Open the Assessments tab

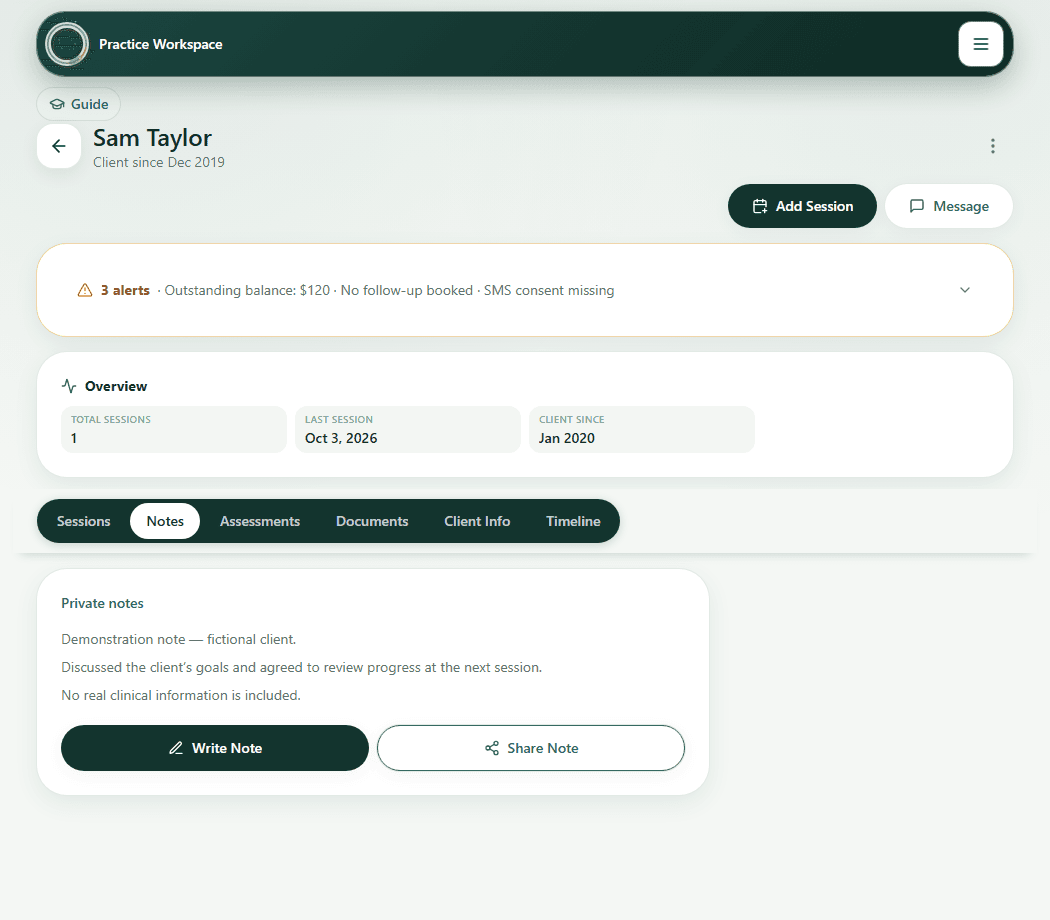[x=260, y=521]
